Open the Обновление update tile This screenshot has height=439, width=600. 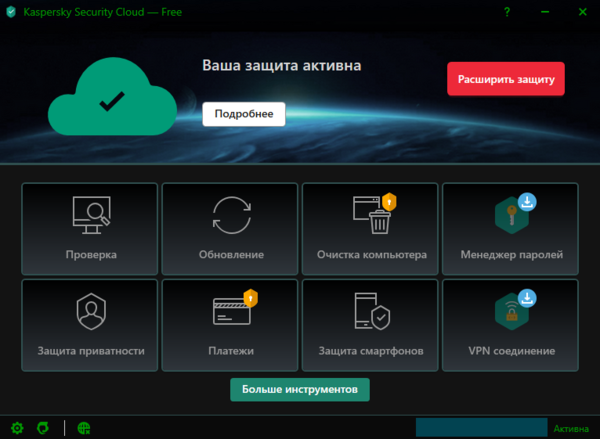click(230, 229)
